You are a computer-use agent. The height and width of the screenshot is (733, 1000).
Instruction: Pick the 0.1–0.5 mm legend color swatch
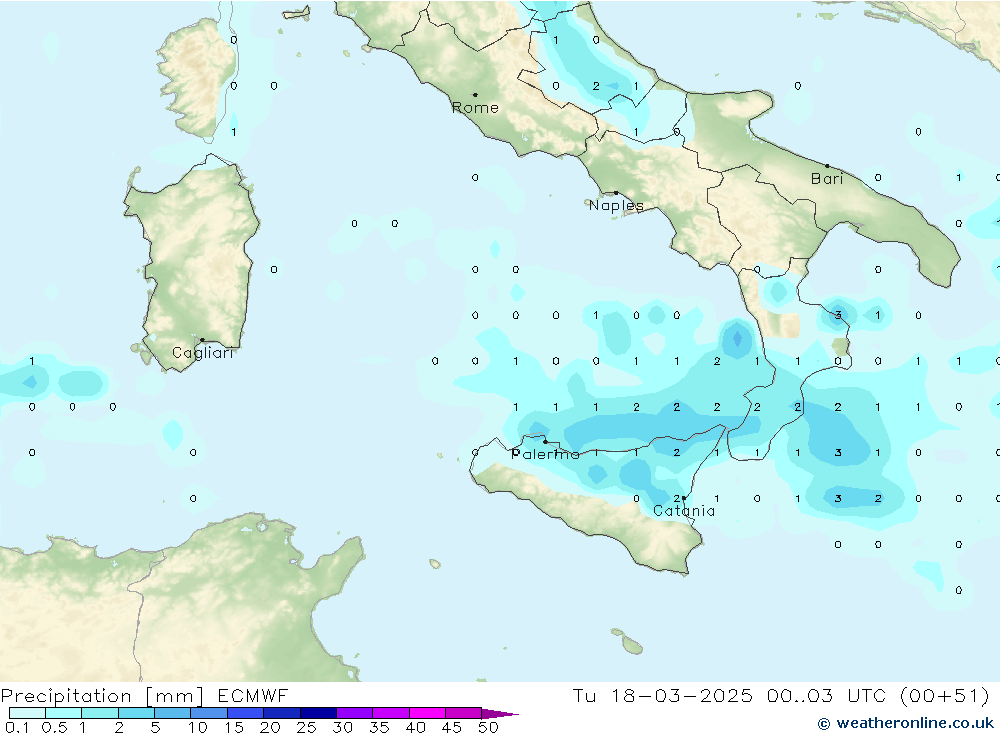click(27, 713)
